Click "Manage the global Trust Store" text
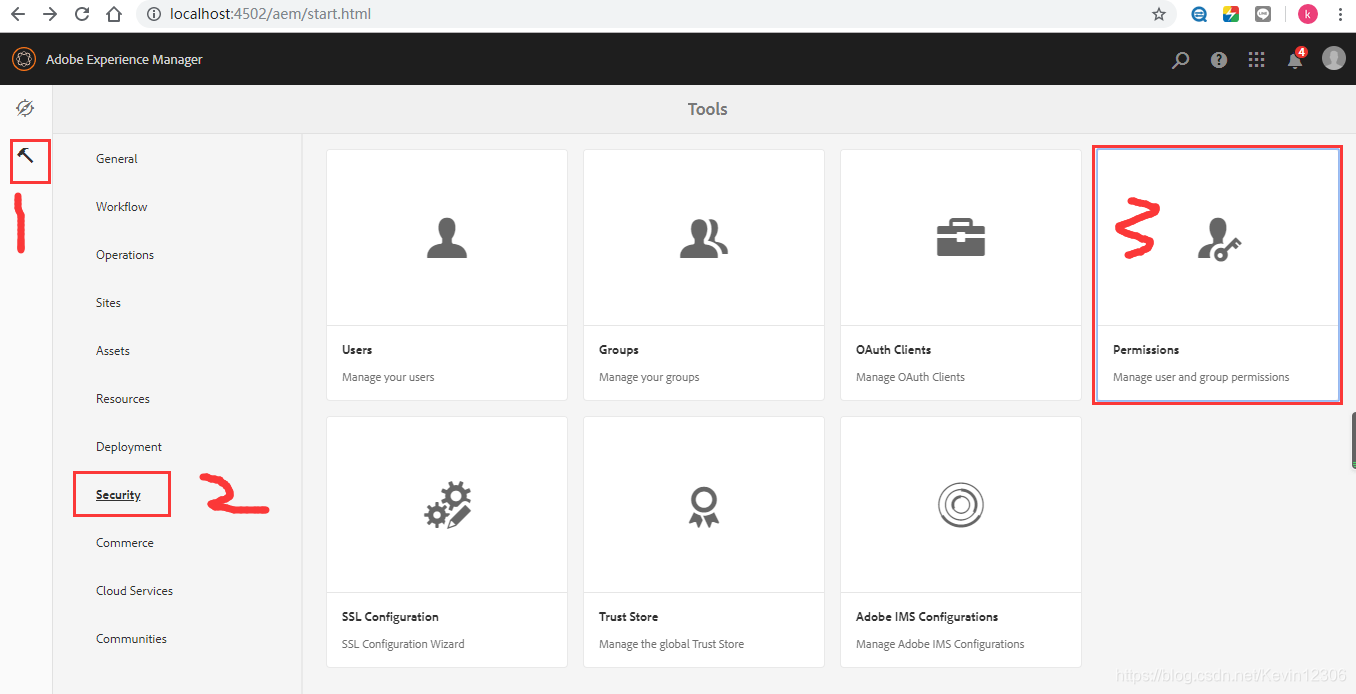The image size is (1356, 694). point(671,644)
